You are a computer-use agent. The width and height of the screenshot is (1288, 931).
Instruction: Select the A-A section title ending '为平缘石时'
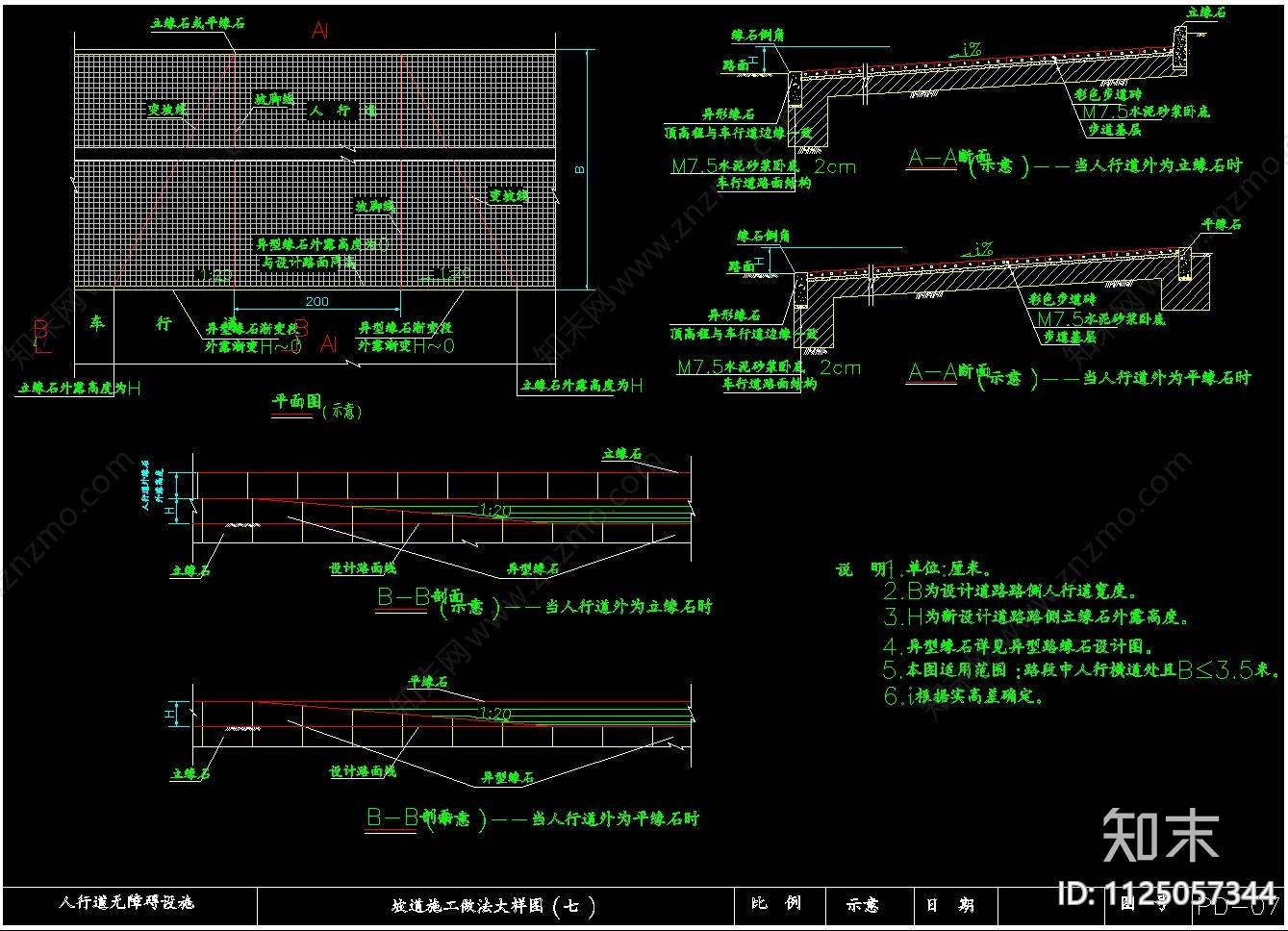(1079, 377)
